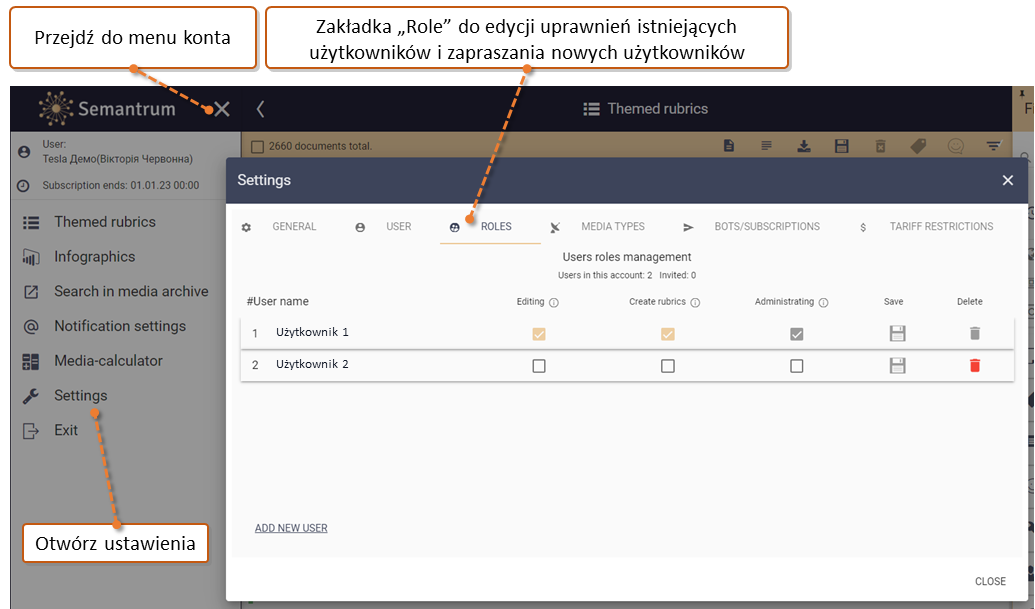The width and height of the screenshot is (1035, 609).
Task: Enable Create rubrics for Użytkownik 2
Action: coord(667,366)
